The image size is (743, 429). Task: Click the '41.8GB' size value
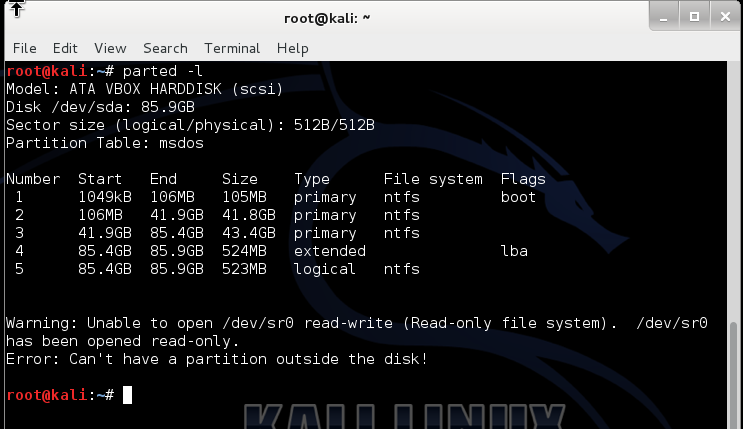tap(249, 215)
